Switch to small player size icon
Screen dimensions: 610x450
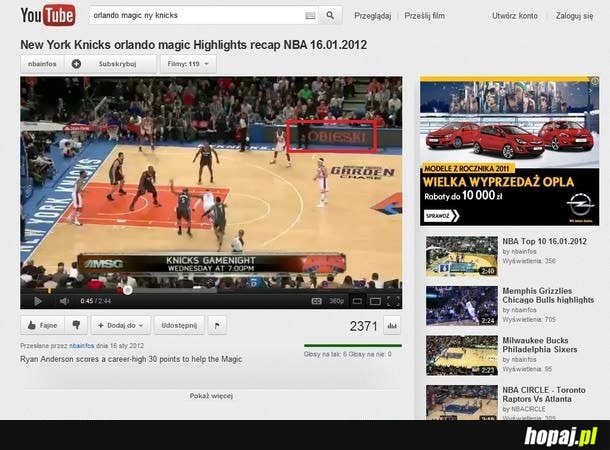tap(357, 301)
